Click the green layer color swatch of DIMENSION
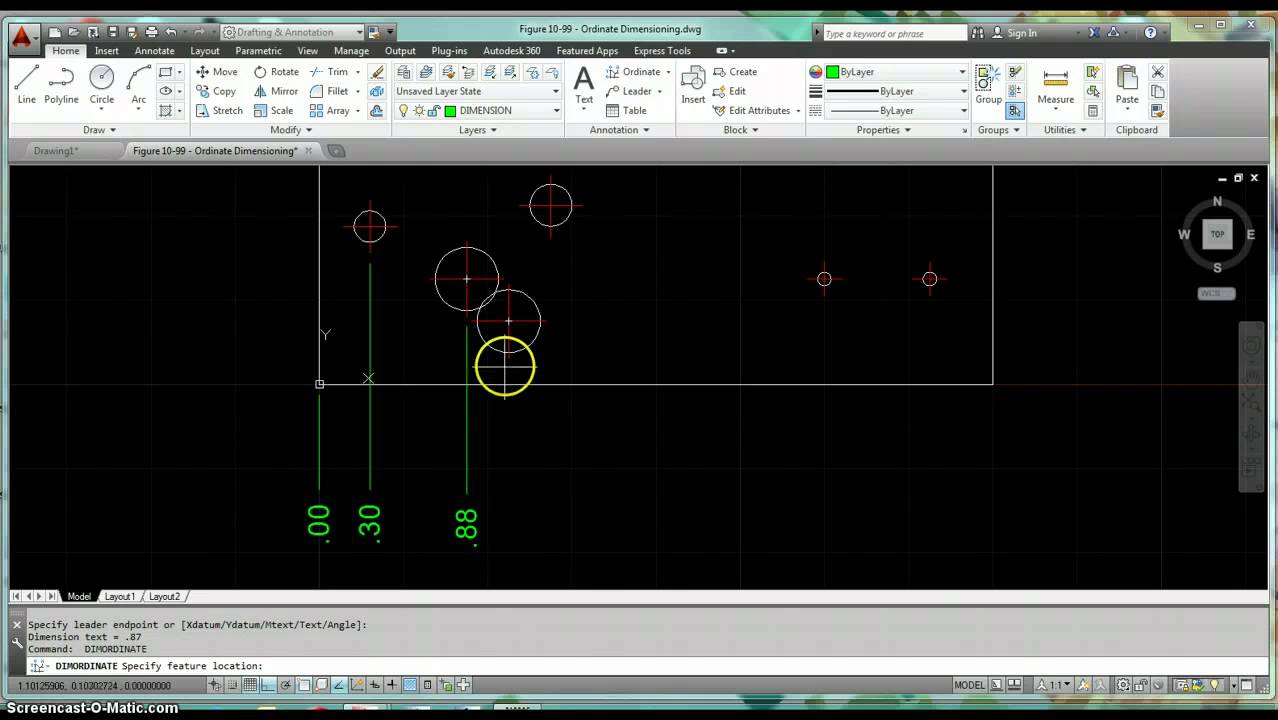Screen dimensions: 1278x720 pos(450,111)
